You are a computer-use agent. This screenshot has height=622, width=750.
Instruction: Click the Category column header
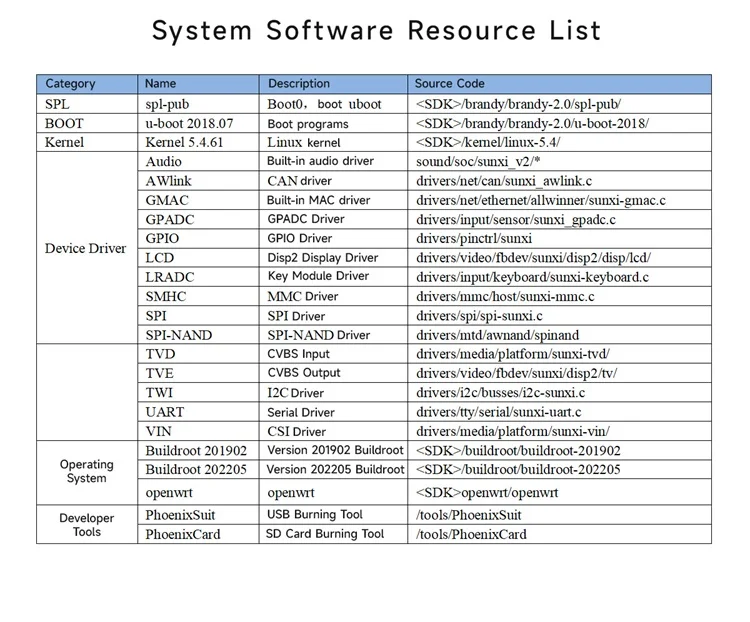tap(71, 84)
